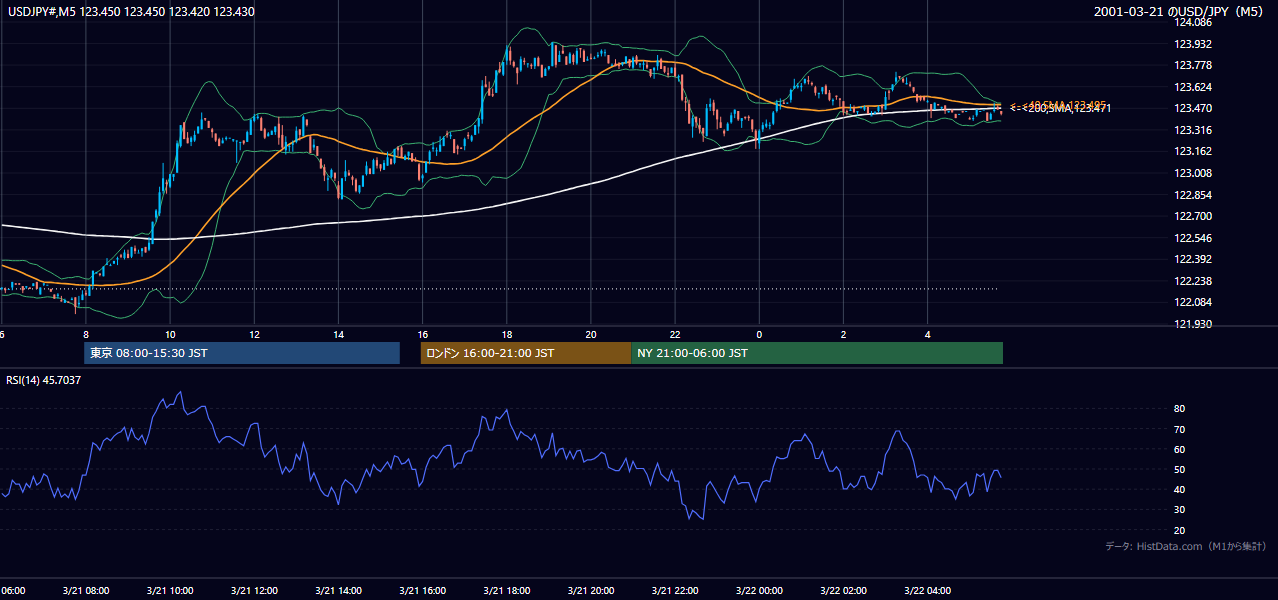Click the RSI 40 level label
Image resolution: width=1278 pixels, height=600 pixels.
tap(1179, 489)
